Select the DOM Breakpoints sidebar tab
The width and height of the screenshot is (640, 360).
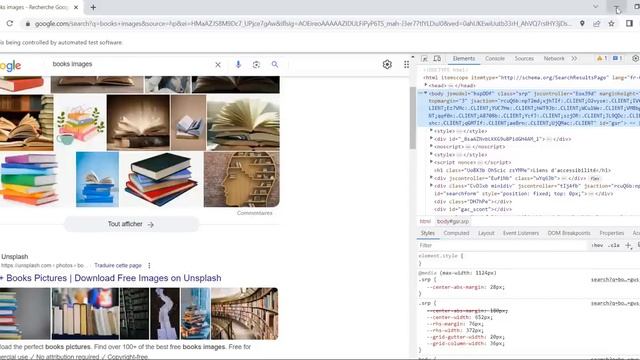[x=569, y=233]
